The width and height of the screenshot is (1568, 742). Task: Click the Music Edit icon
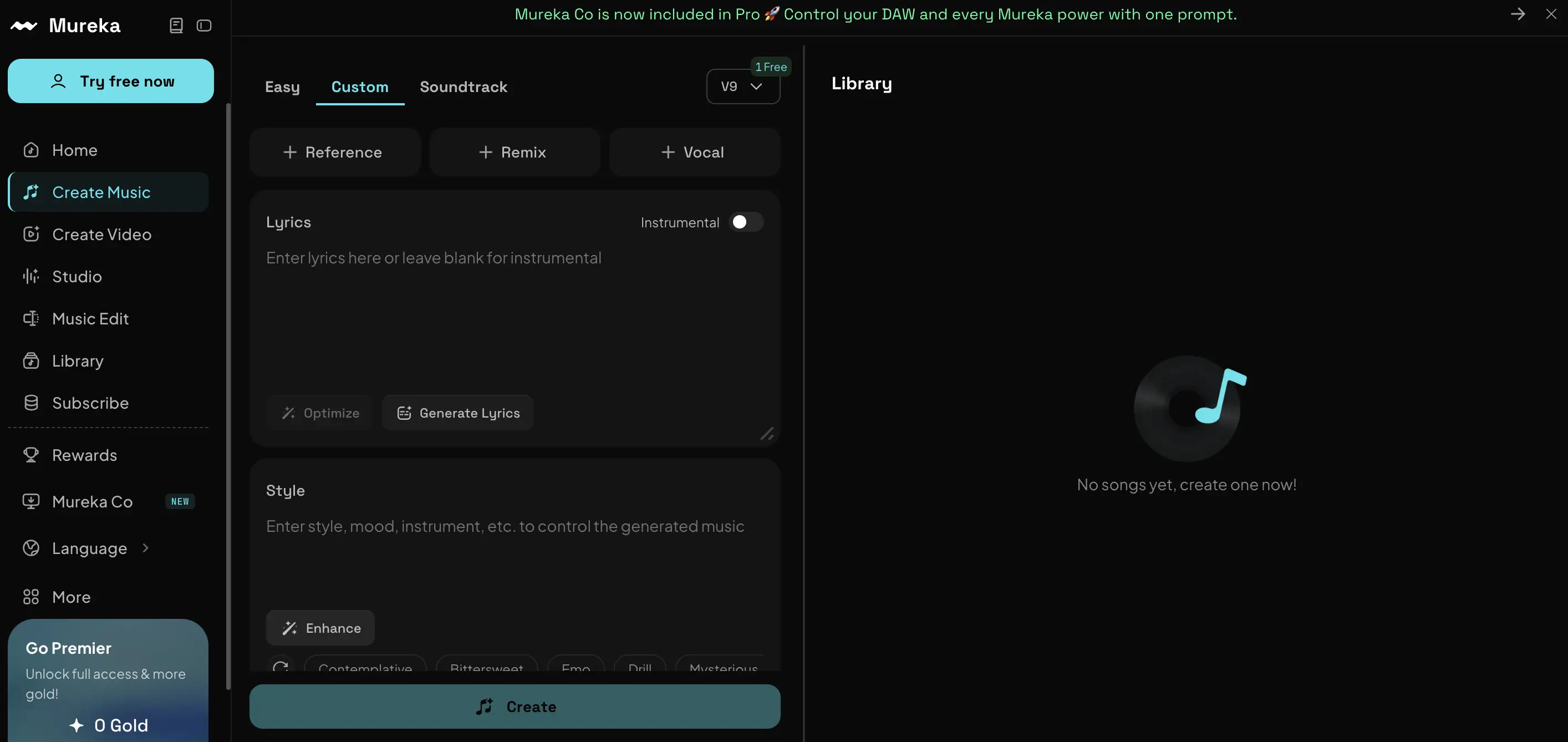point(31,318)
